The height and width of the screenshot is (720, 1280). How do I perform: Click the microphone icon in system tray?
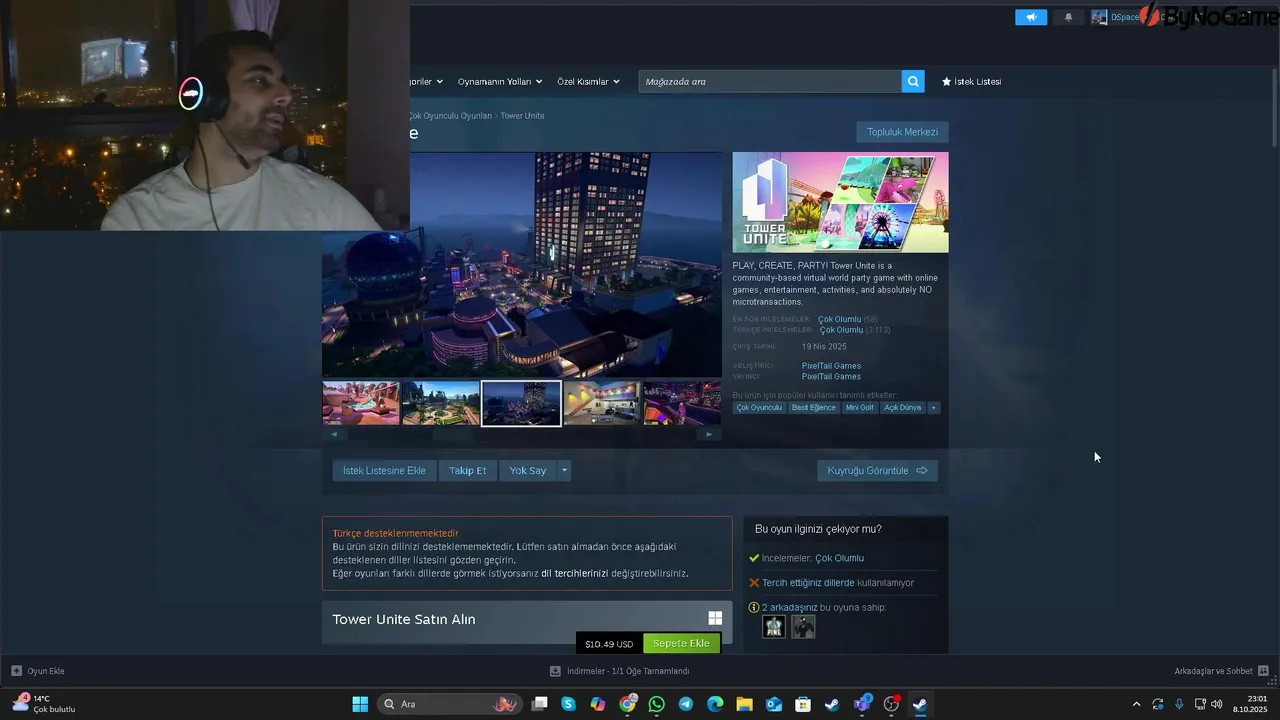tap(1179, 704)
